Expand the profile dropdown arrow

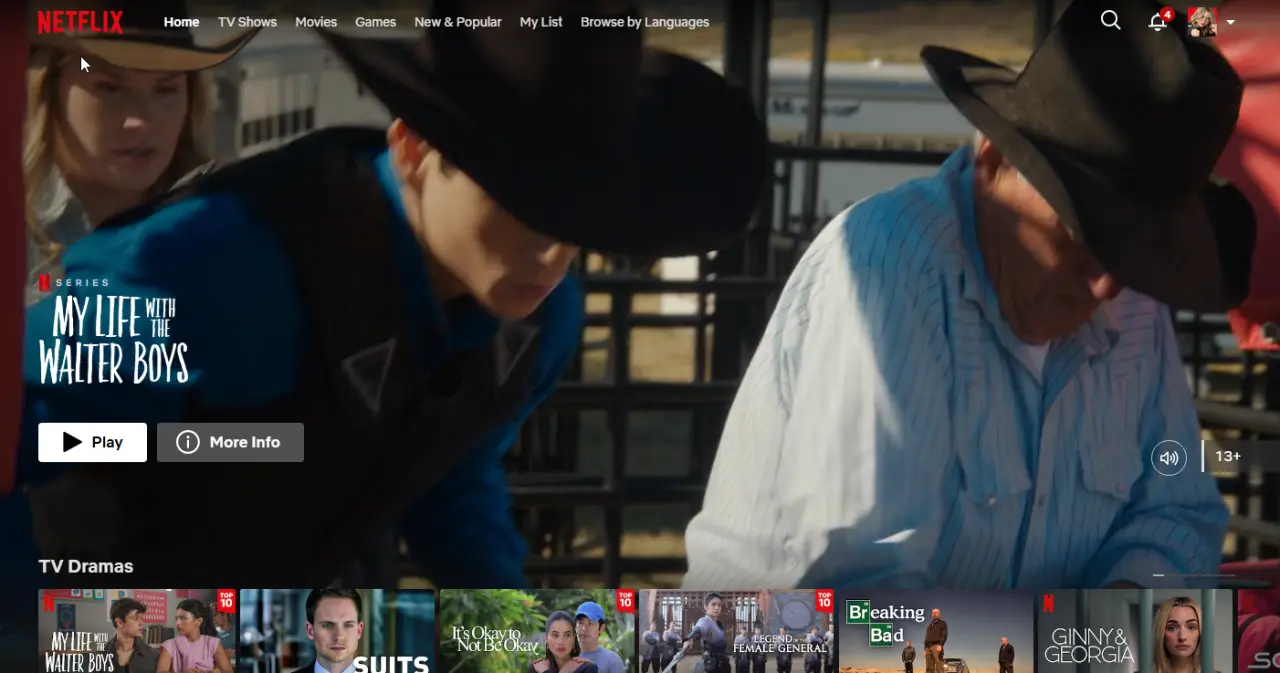click(x=1230, y=22)
